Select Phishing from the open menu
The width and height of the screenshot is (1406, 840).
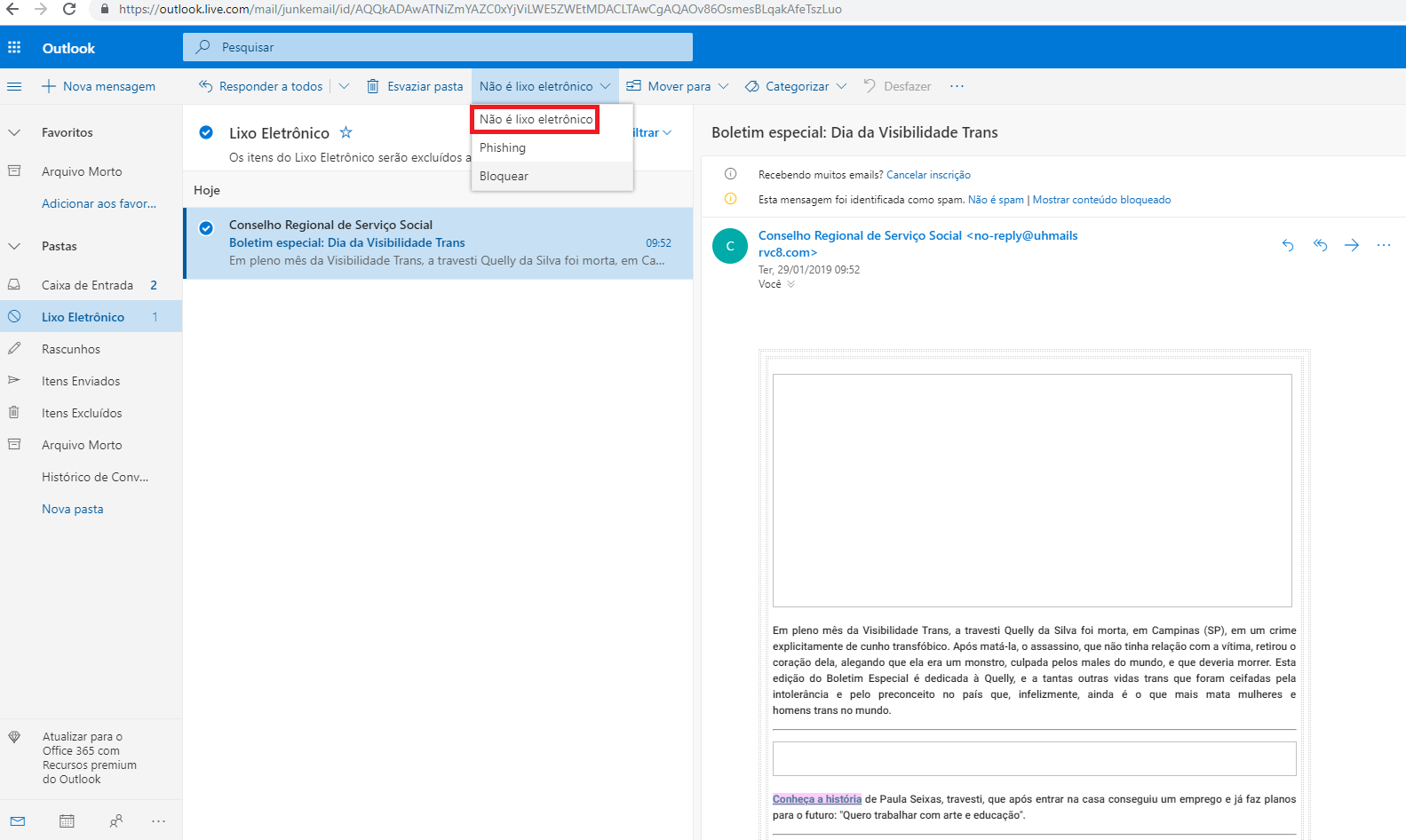pyautogui.click(x=503, y=147)
